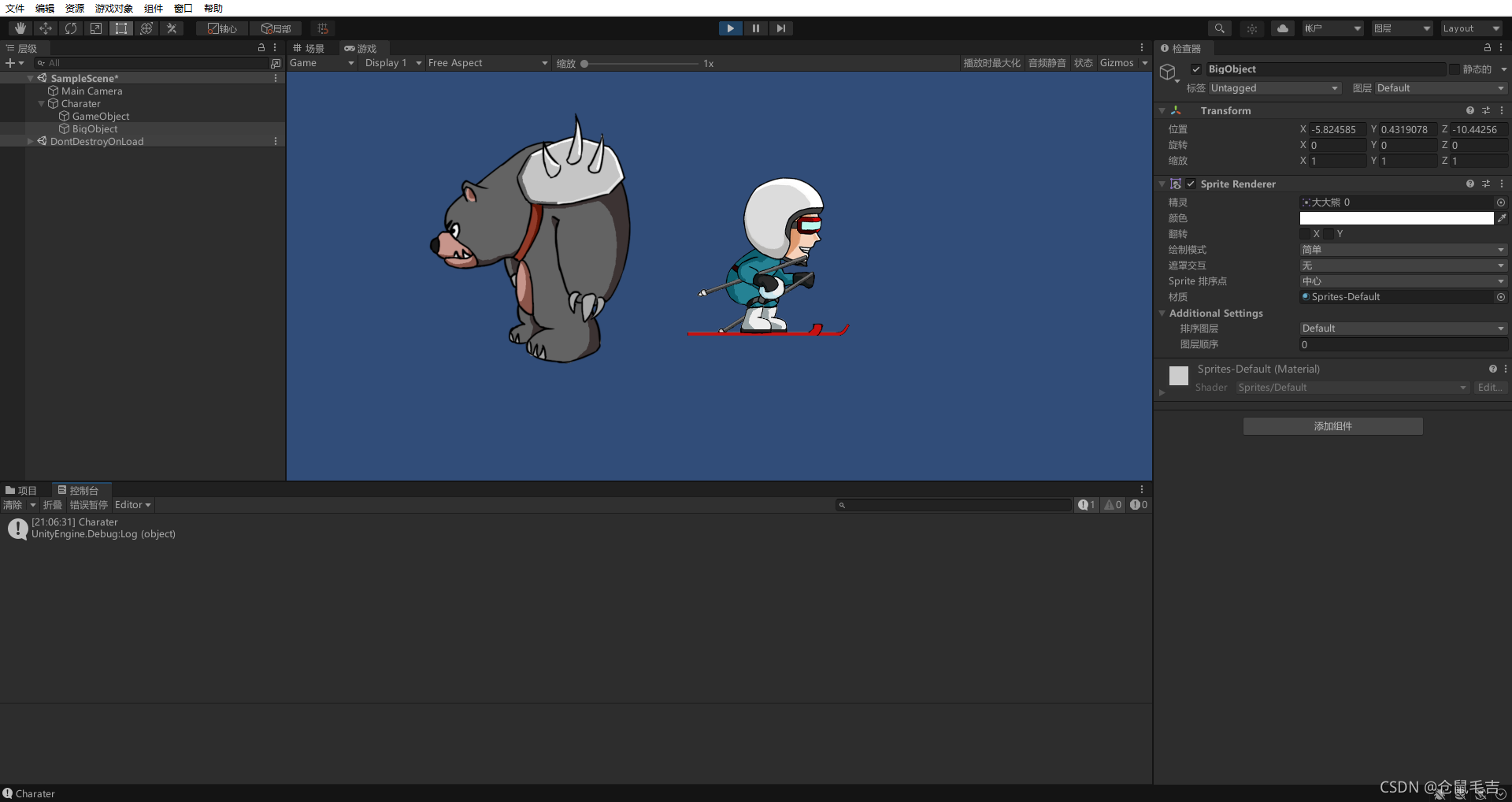Image resolution: width=1512 pixels, height=802 pixels.
Task: Open the global search magnifier
Action: [x=1220, y=28]
